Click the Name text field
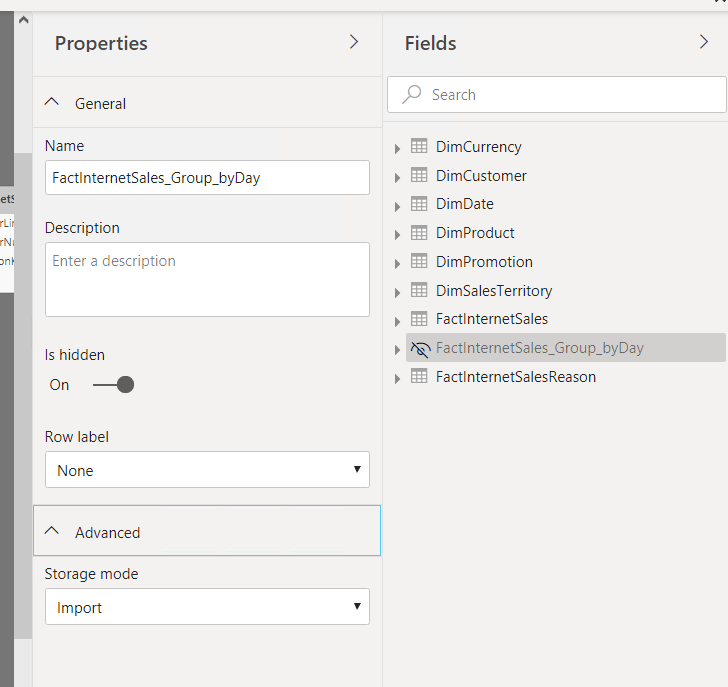Image resolution: width=728 pixels, height=687 pixels. [207, 178]
